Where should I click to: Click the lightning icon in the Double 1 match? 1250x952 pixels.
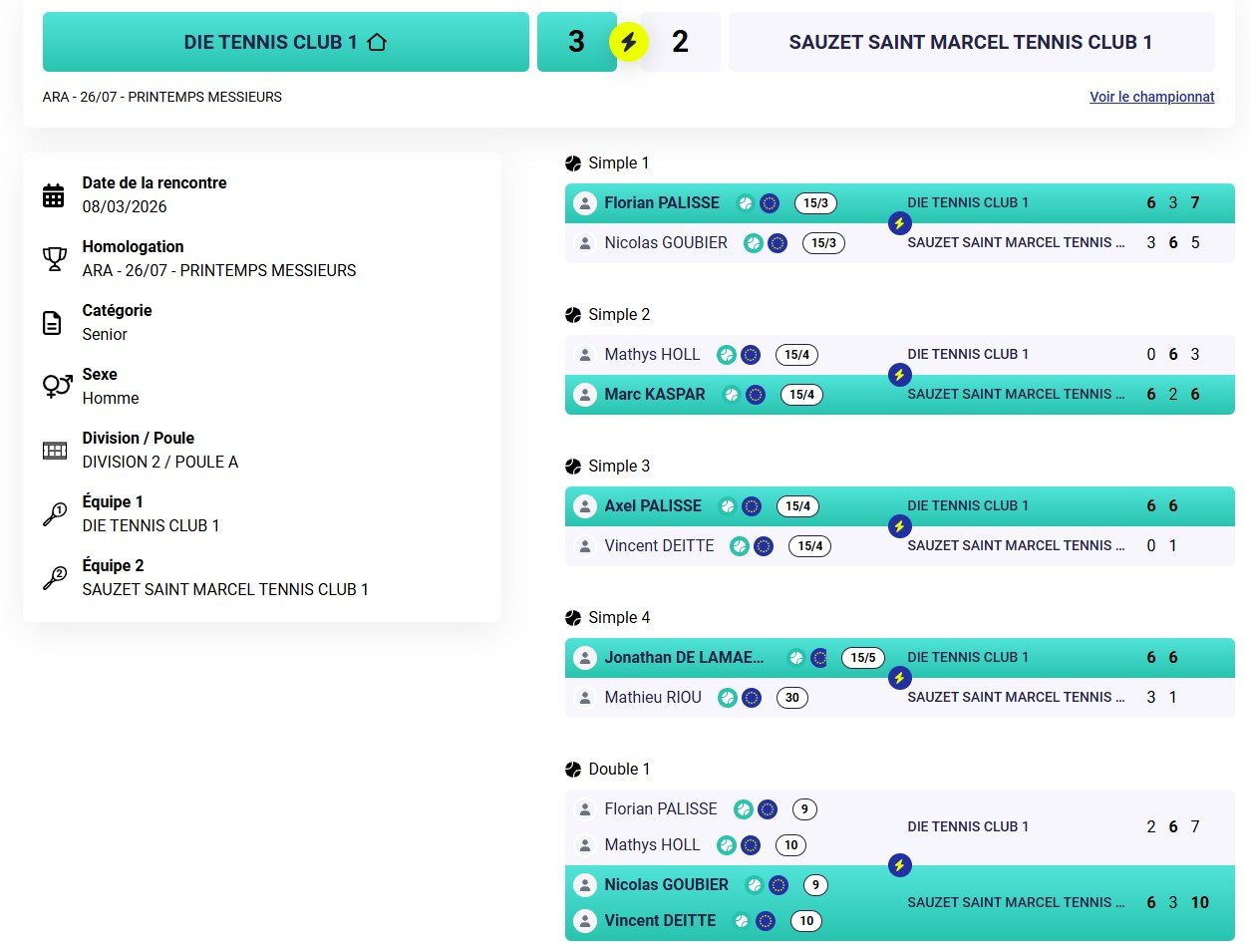pos(899,865)
